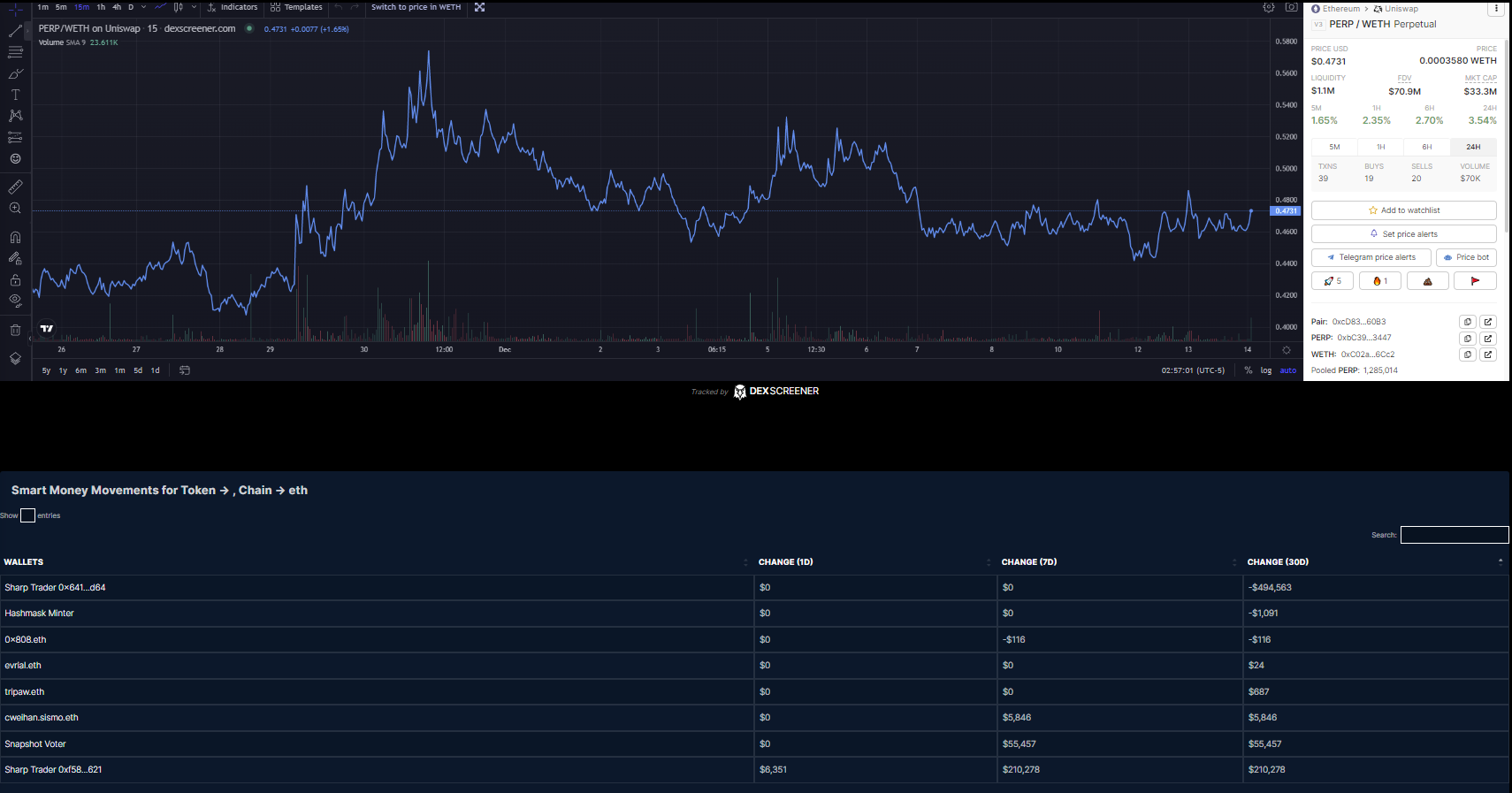The height and width of the screenshot is (793, 1512).
Task: Click the axis settings gear below price scale
Action: click(1287, 350)
